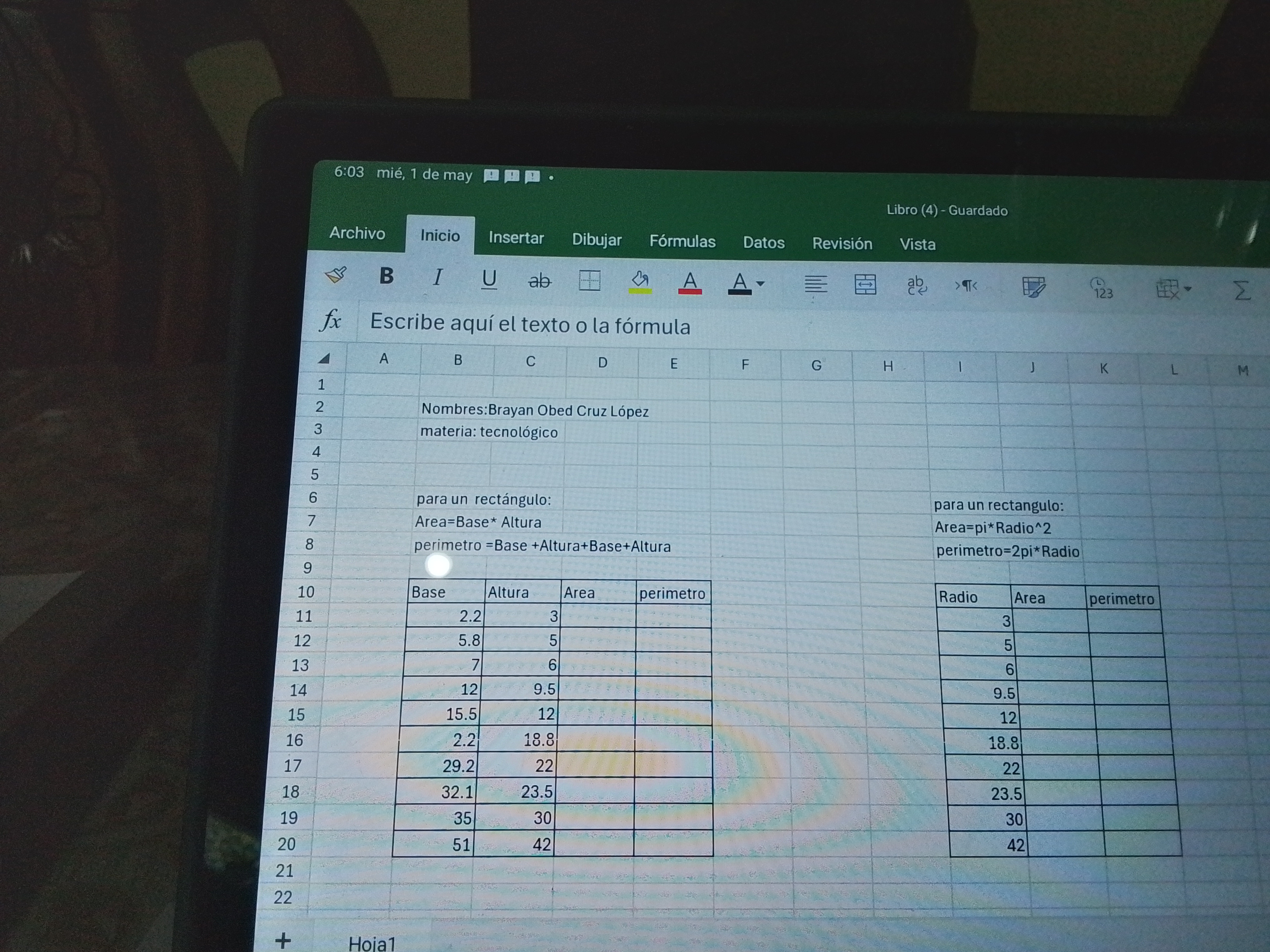Toggle italic formatting
This screenshot has width=1270, height=952.
pyautogui.click(x=437, y=278)
